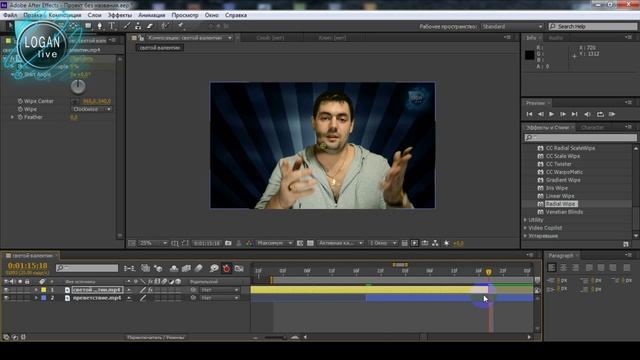Viewport: 640px width, 360px height.
Task: Jump to first frame in Preview
Action: tap(529, 114)
